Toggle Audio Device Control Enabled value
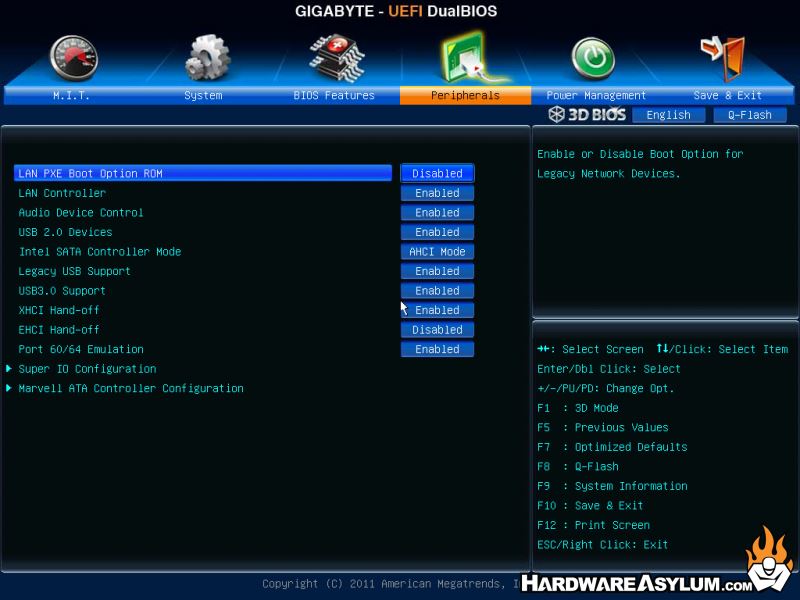This screenshot has width=800, height=600. point(437,212)
